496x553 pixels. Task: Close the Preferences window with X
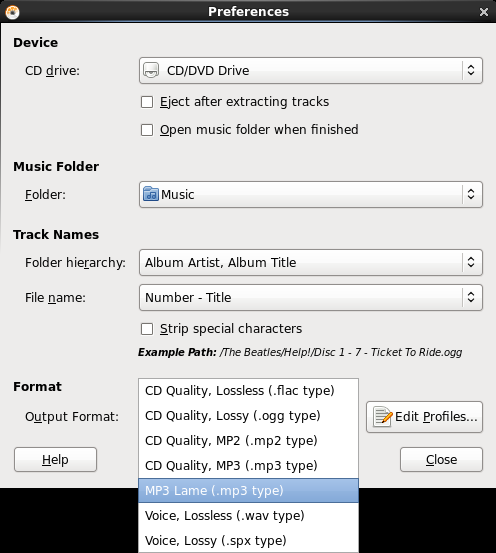(484, 12)
